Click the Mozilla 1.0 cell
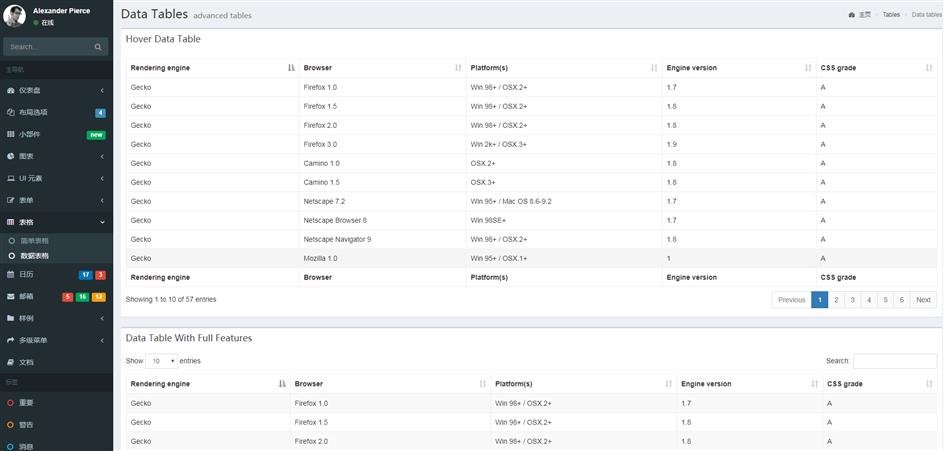 click(382, 258)
